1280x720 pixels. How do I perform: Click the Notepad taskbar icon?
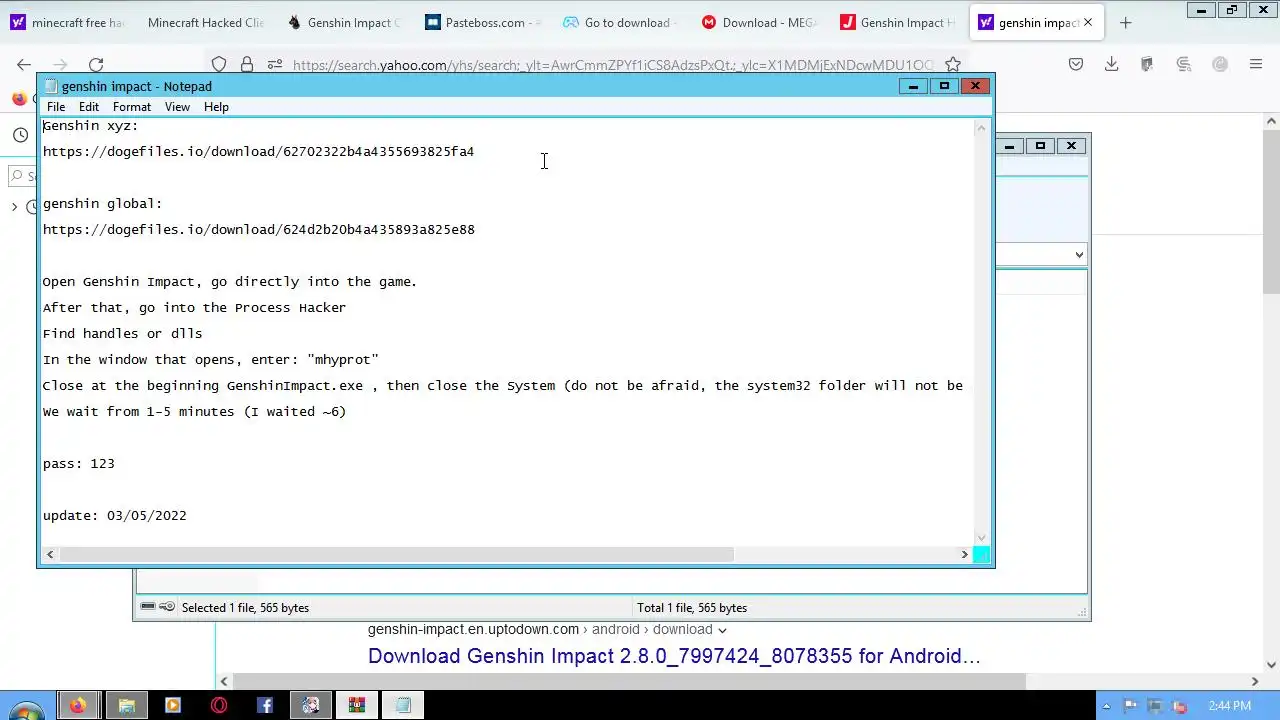coord(403,706)
